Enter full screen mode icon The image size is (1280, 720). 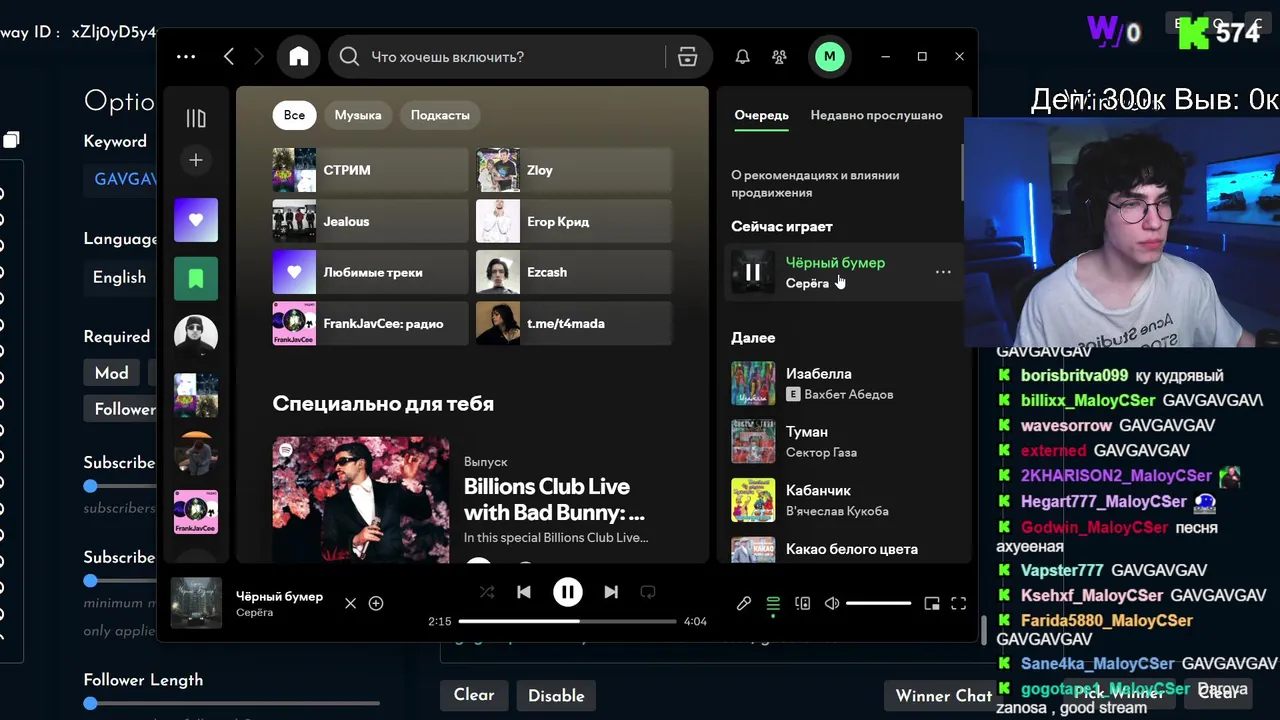pos(958,603)
